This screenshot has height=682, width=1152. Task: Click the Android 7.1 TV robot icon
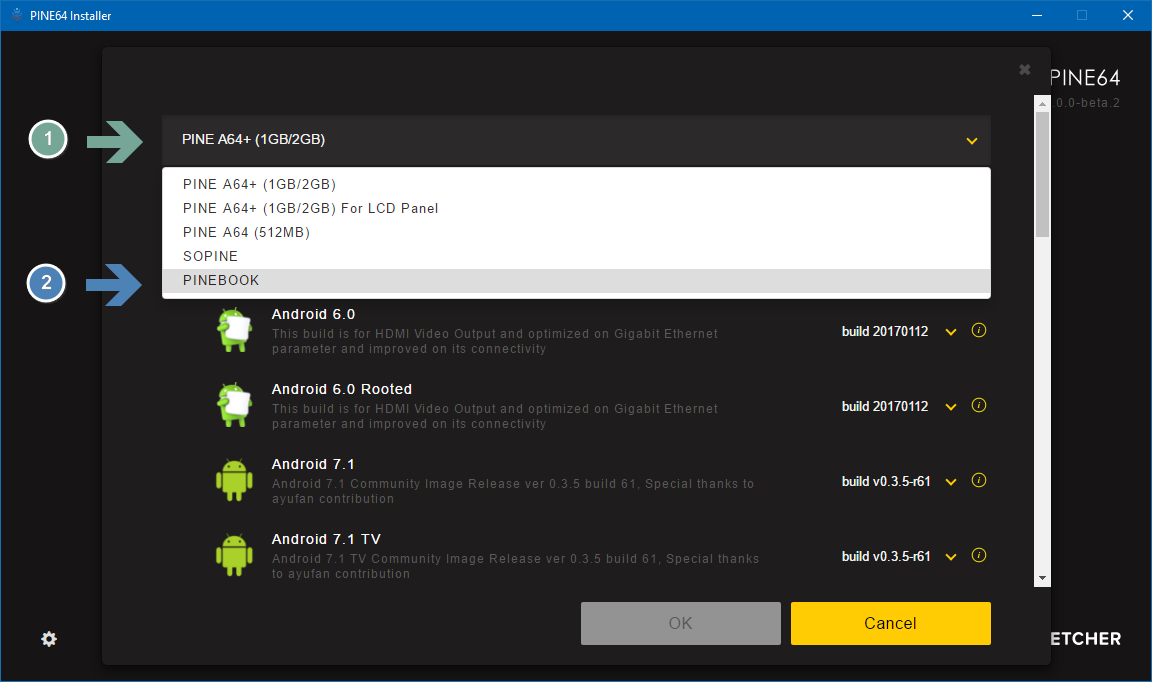[x=234, y=556]
